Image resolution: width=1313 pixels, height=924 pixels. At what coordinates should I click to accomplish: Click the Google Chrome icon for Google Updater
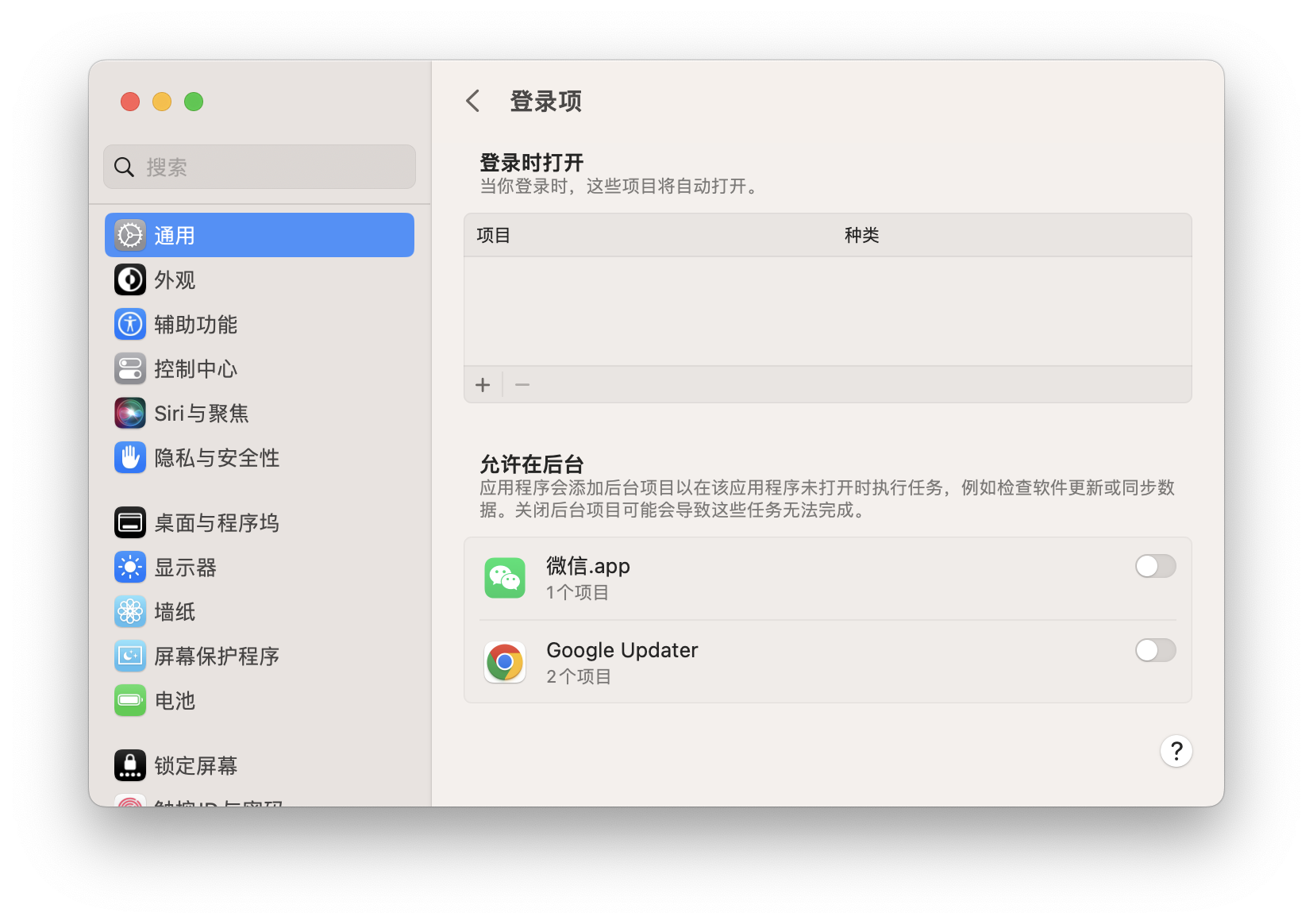(x=505, y=662)
